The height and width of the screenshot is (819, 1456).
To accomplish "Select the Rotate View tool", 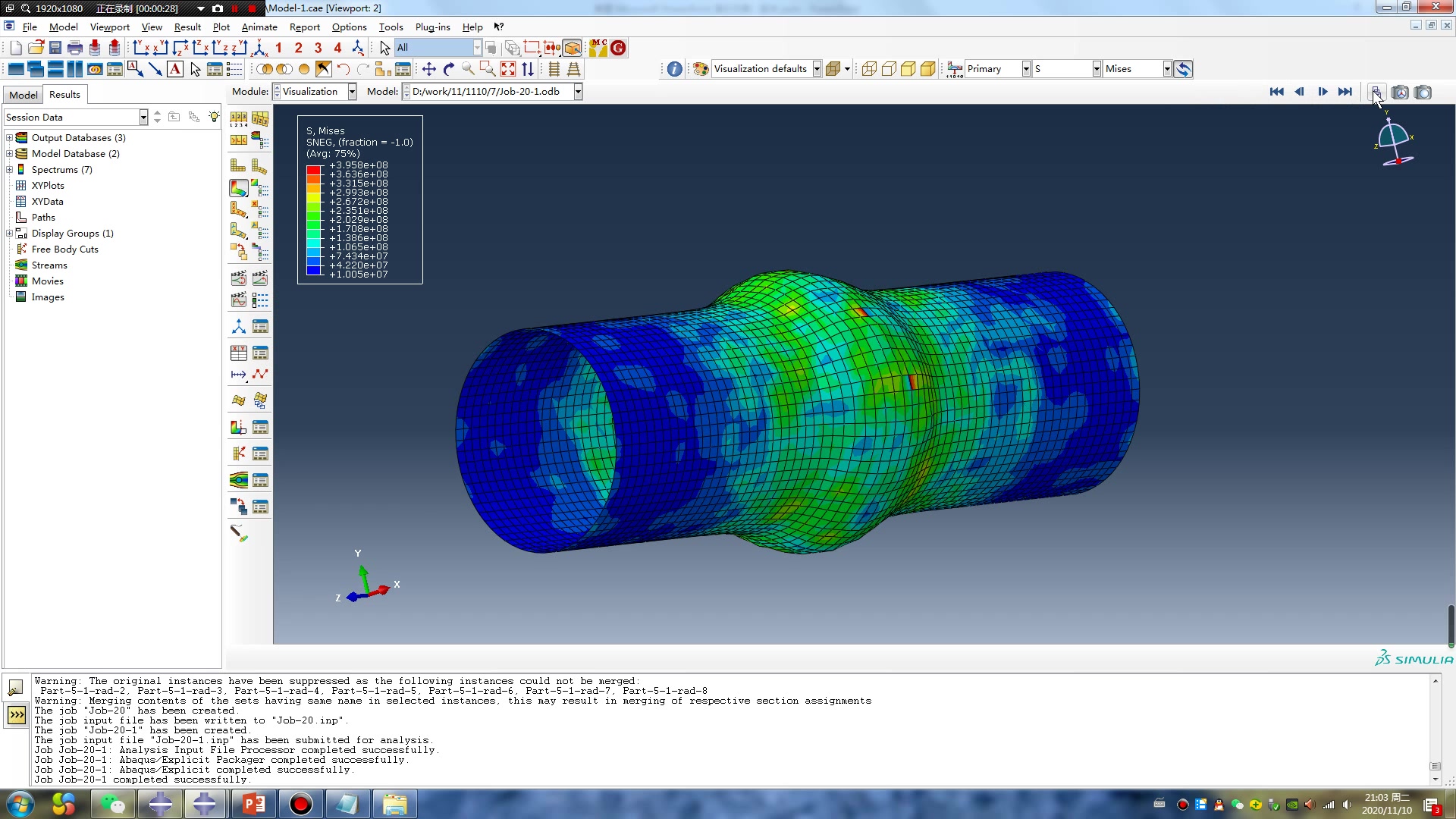I will click(x=448, y=69).
